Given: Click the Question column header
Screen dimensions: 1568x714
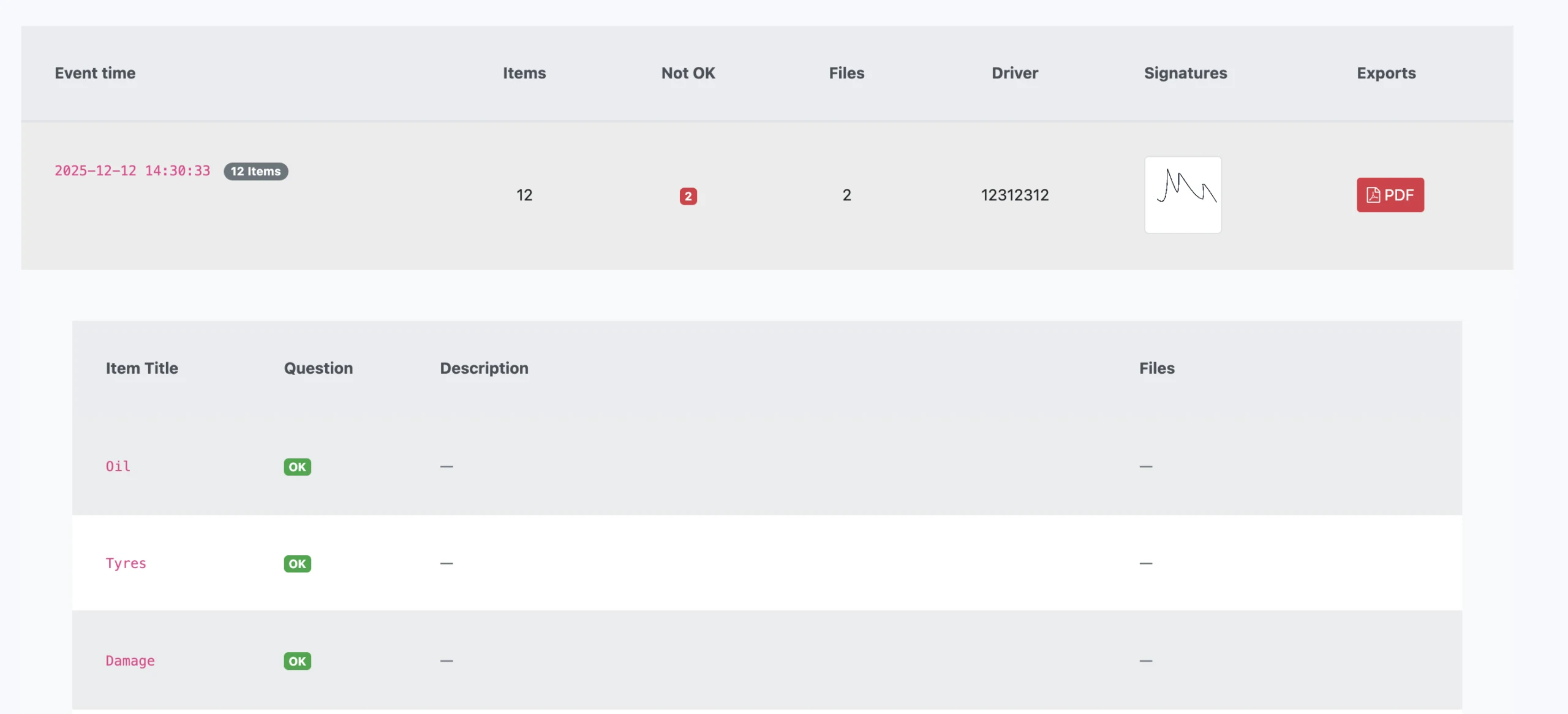Looking at the screenshot, I should 318,368.
